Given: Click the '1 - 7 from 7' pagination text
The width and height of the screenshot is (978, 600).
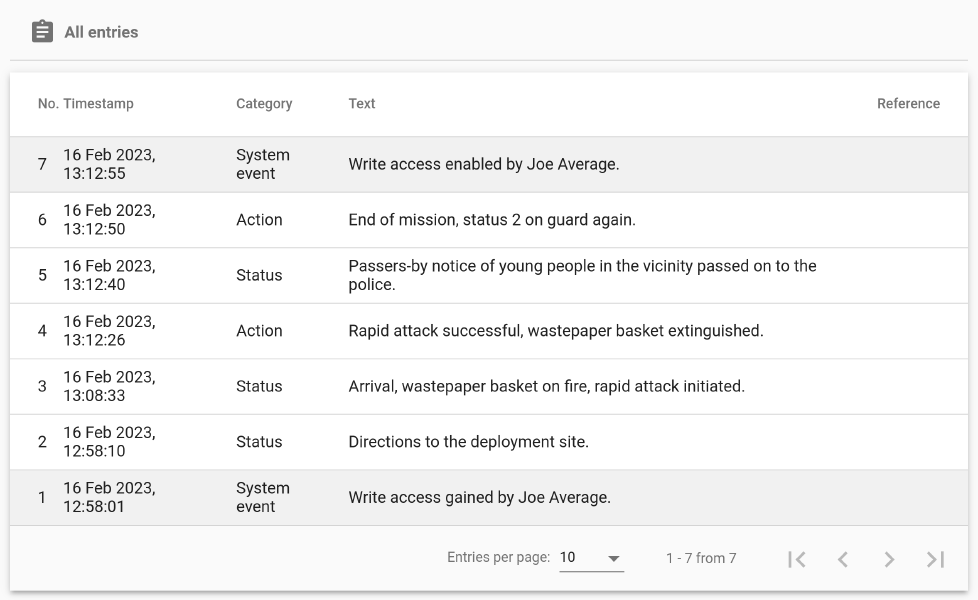Looking at the screenshot, I should click(x=701, y=559).
